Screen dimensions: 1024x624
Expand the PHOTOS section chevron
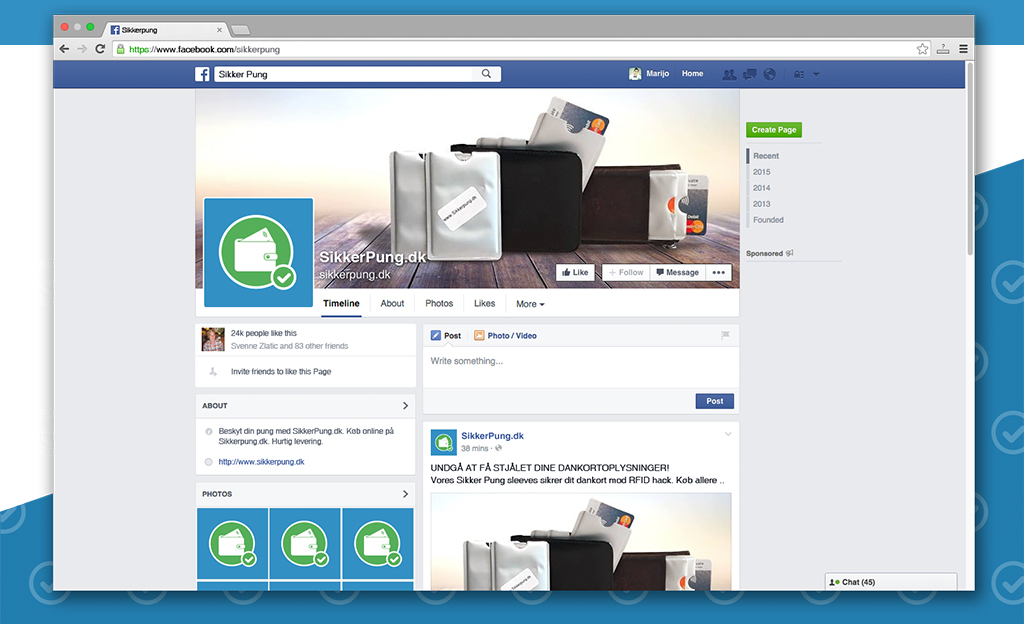406,494
